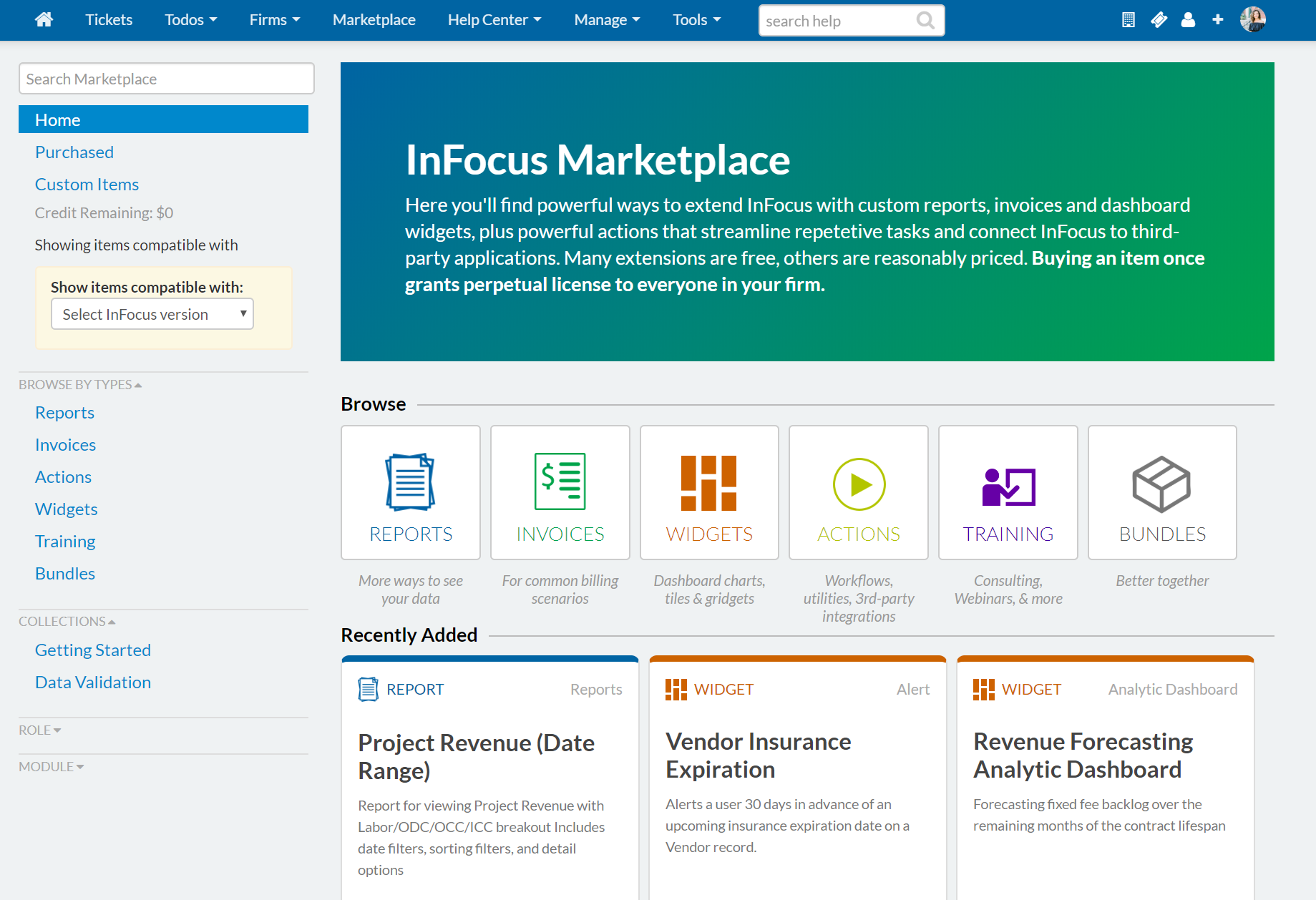Click the Reports category label on card
This screenshot has height=900, width=1316.
[596, 690]
